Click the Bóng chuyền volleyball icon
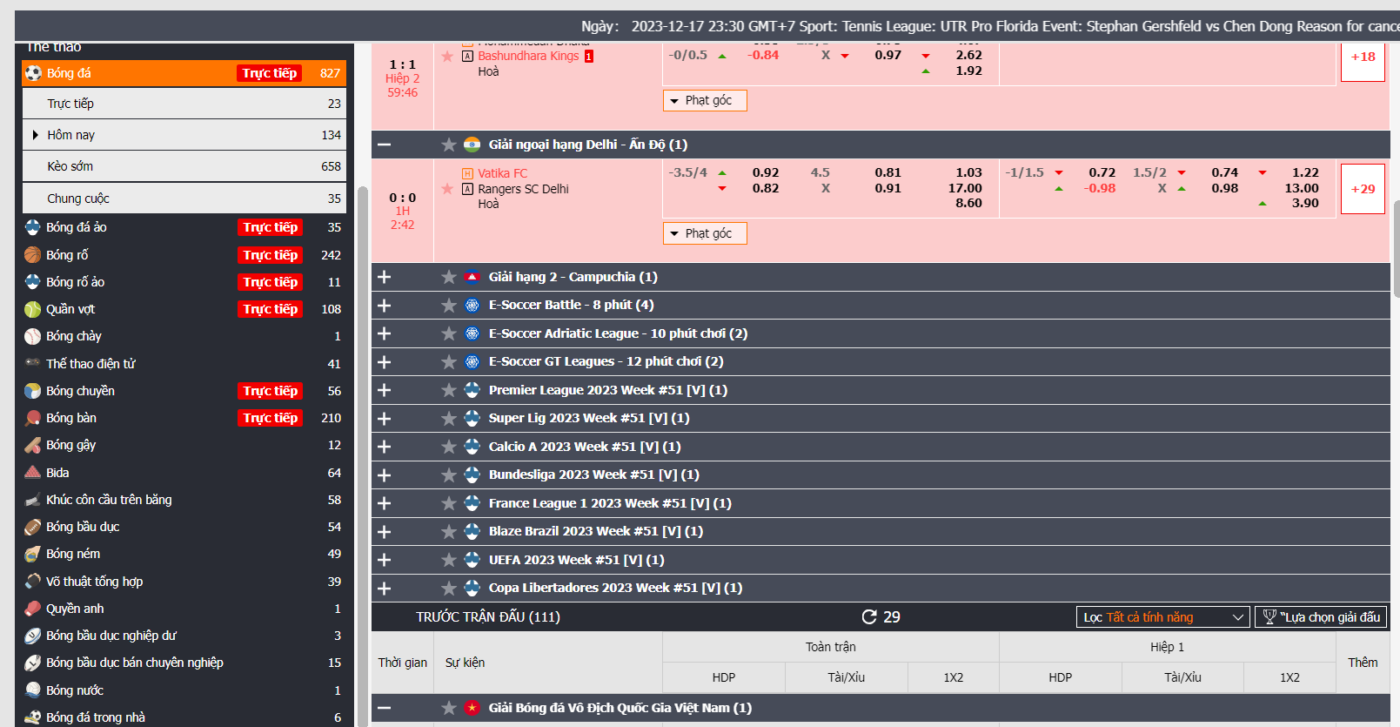The height and width of the screenshot is (727, 1400). point(33,391)
